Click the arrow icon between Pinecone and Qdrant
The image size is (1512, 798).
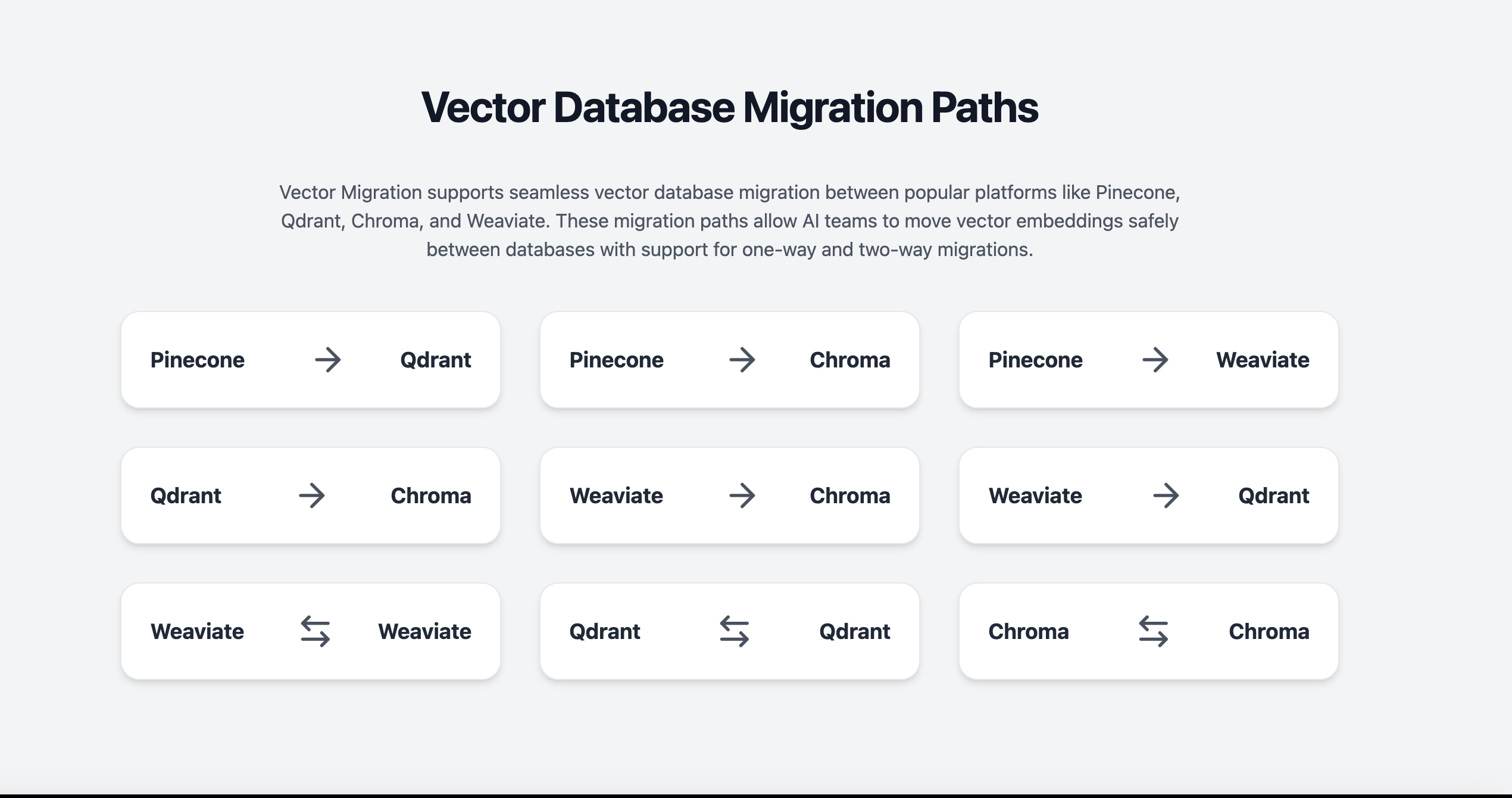click(328, 360)
